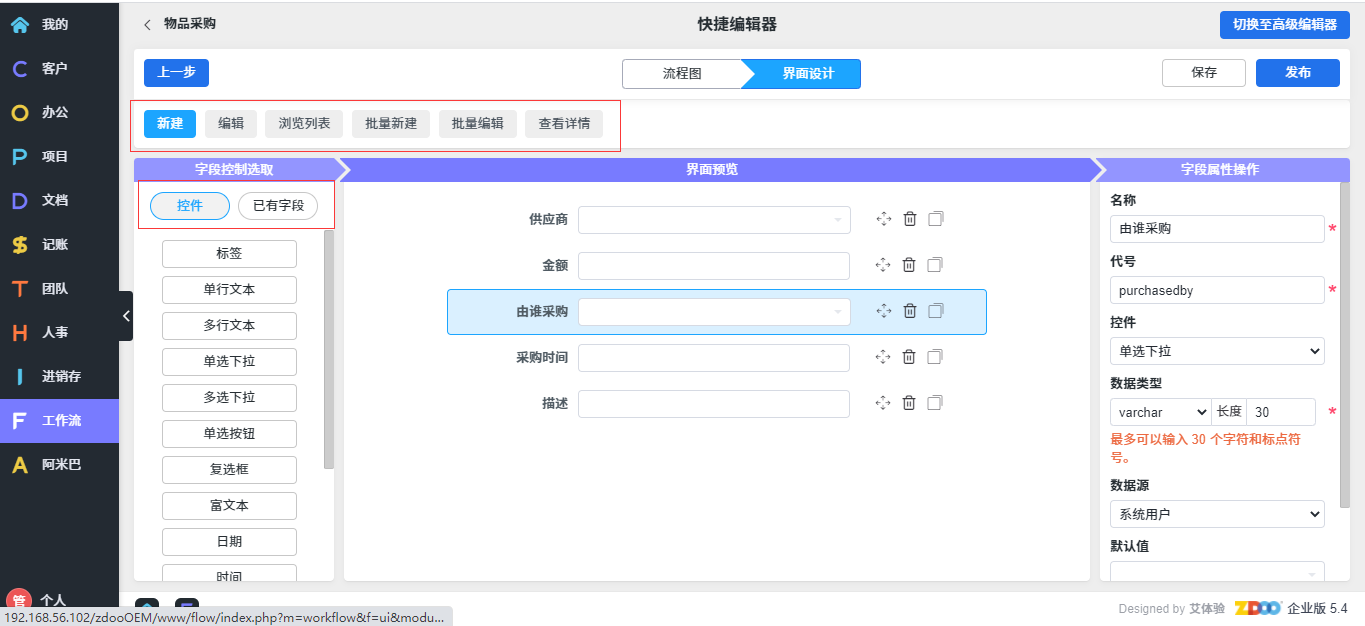
Task: Switch to 已有字段 toggle option
Action: (x=278, y=206)
